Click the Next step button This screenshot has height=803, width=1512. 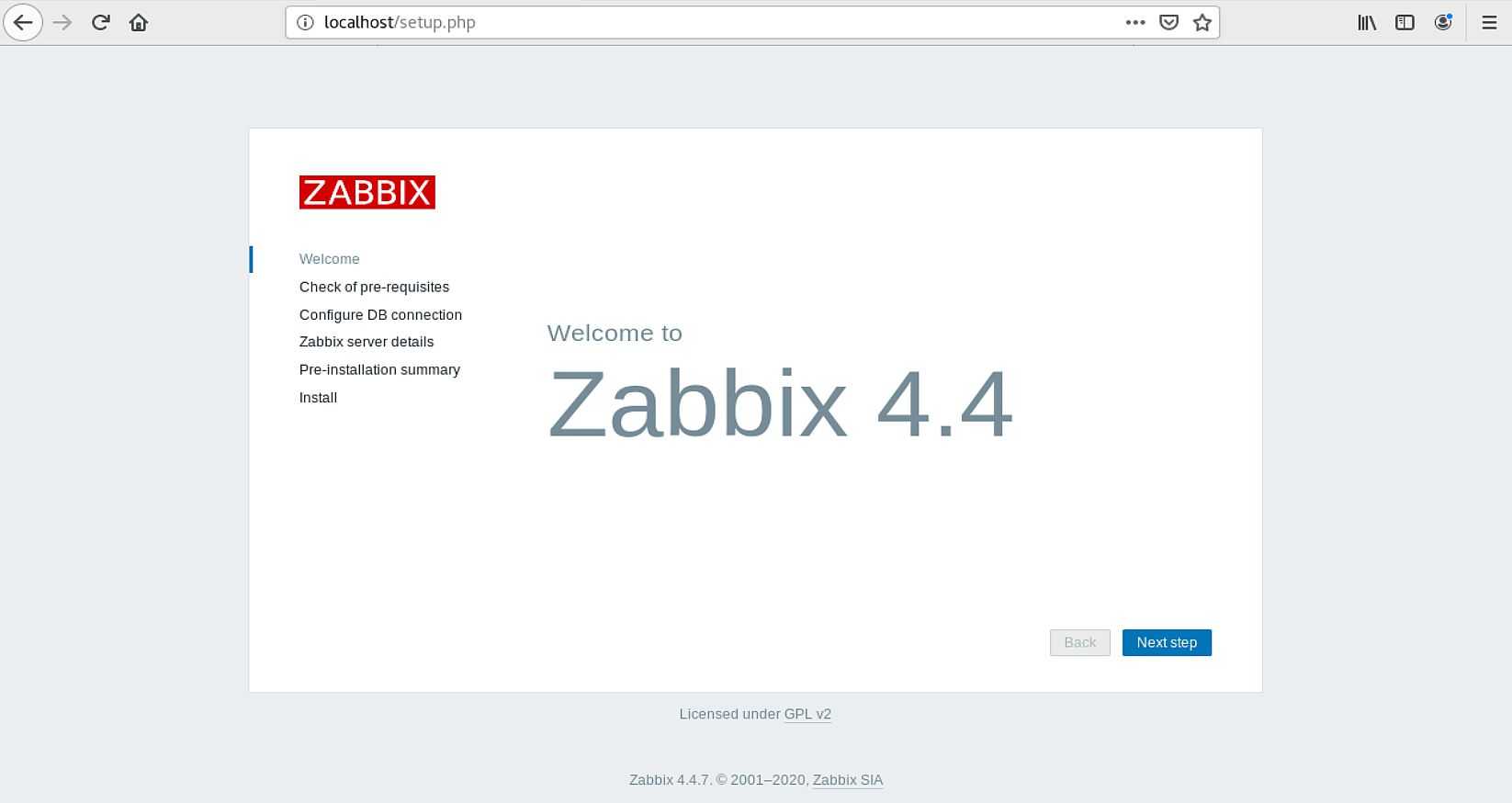[1167, 642]
